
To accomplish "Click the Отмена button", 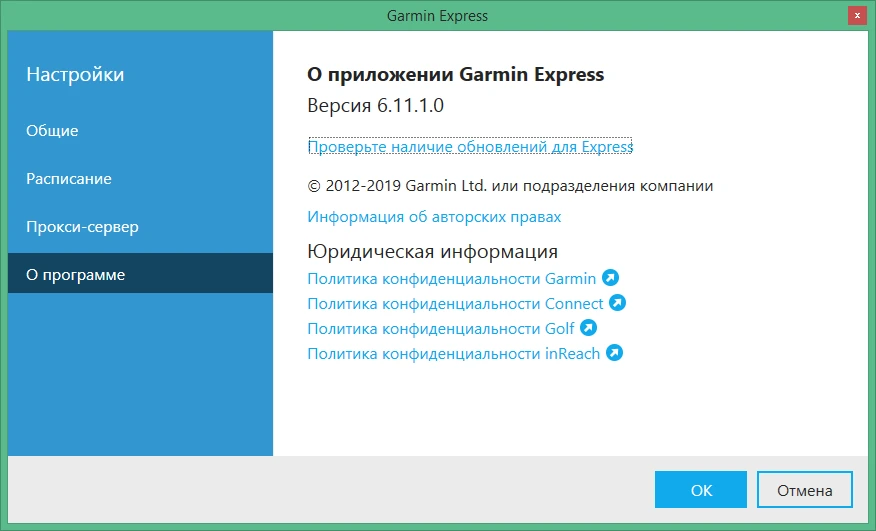I will tap(804, 490).
